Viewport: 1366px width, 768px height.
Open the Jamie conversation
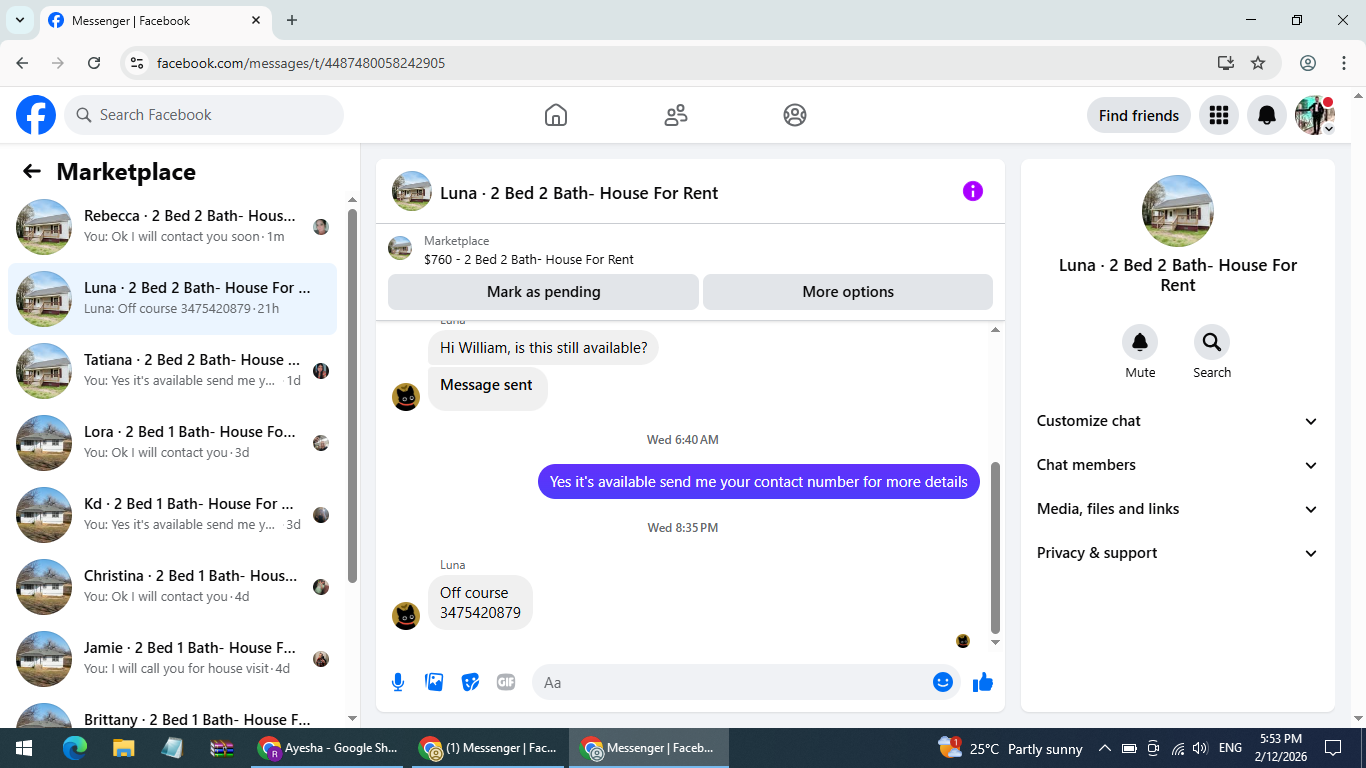(172, 659)
